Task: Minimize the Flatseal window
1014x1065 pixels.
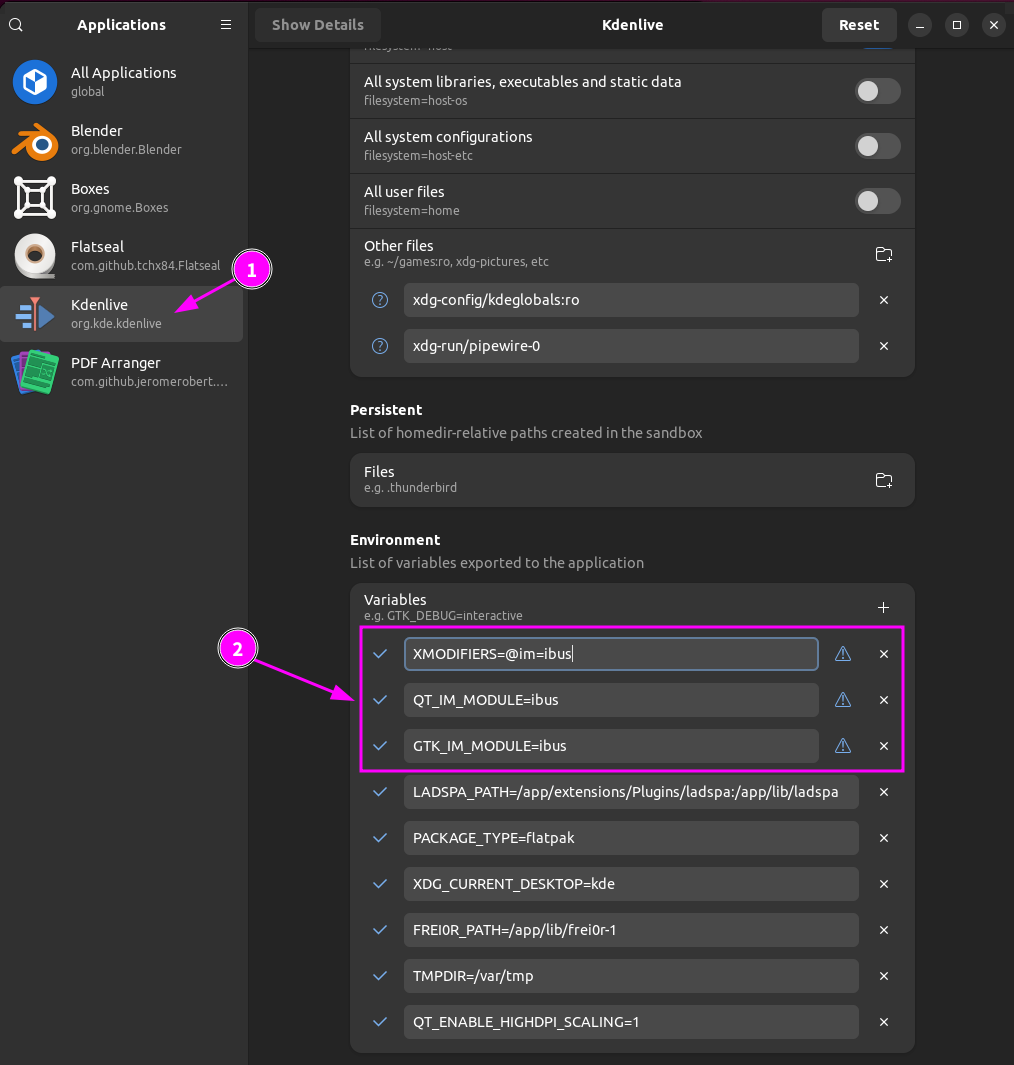Action: click(920, 25)
